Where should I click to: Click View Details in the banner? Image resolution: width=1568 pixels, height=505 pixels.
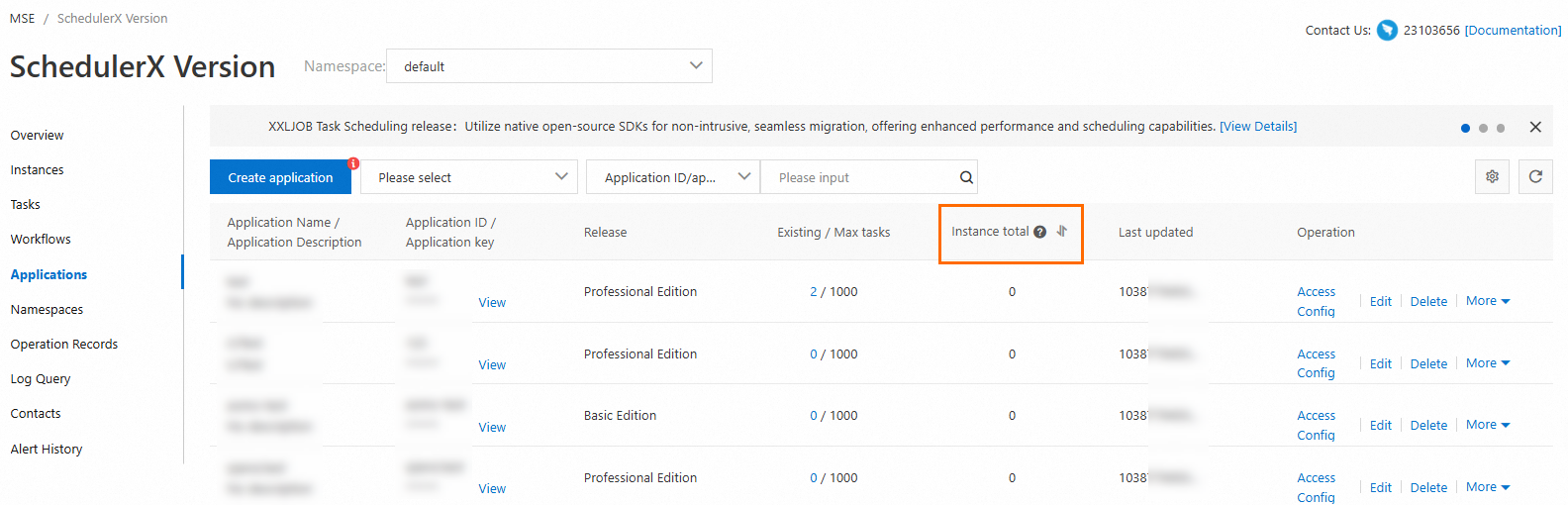(1258, 127)
